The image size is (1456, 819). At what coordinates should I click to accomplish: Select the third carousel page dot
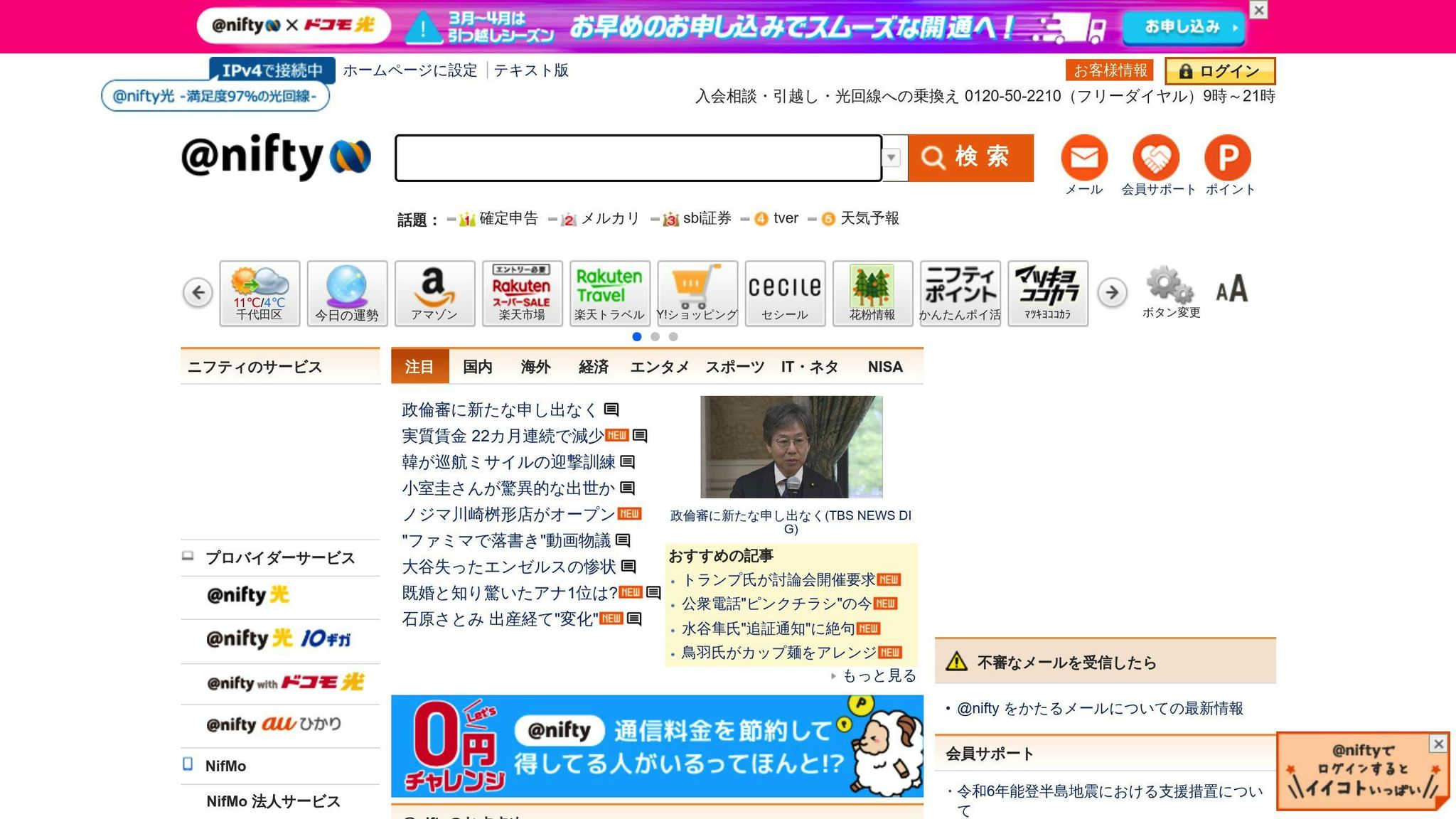pos(673,337)
